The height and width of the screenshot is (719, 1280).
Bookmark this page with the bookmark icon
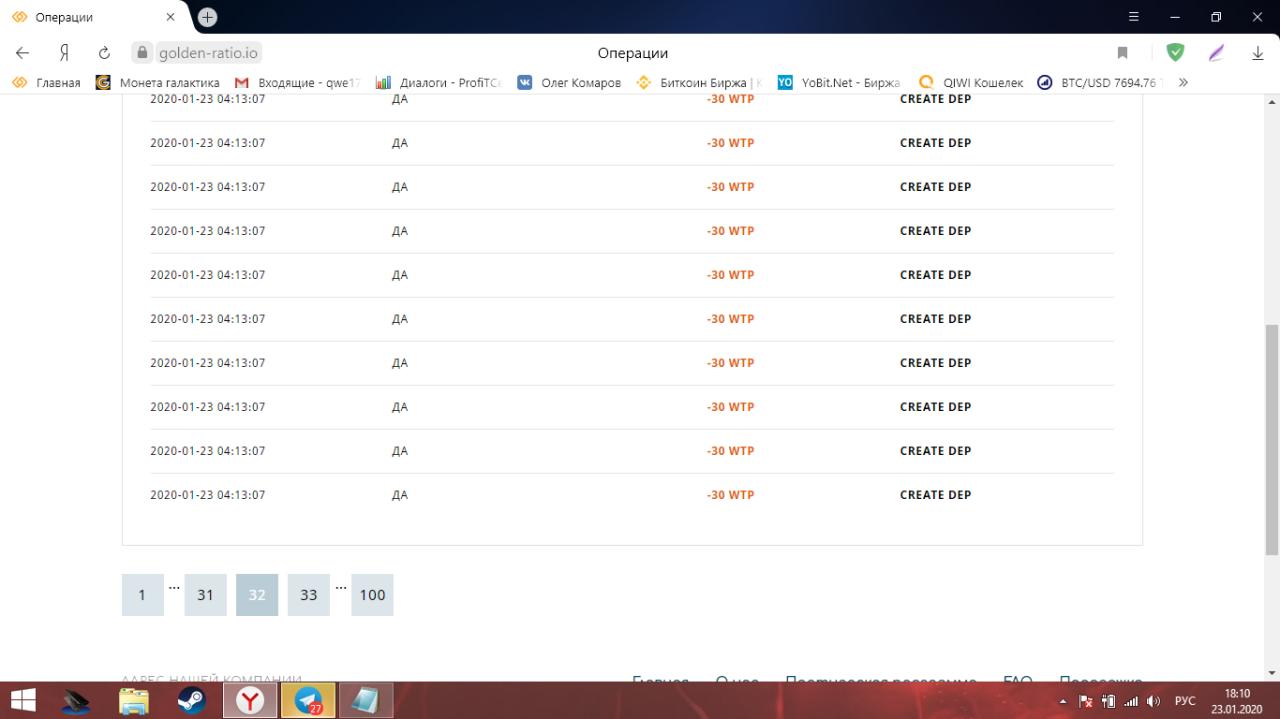pyautogui.click(x=1122, y=53)
